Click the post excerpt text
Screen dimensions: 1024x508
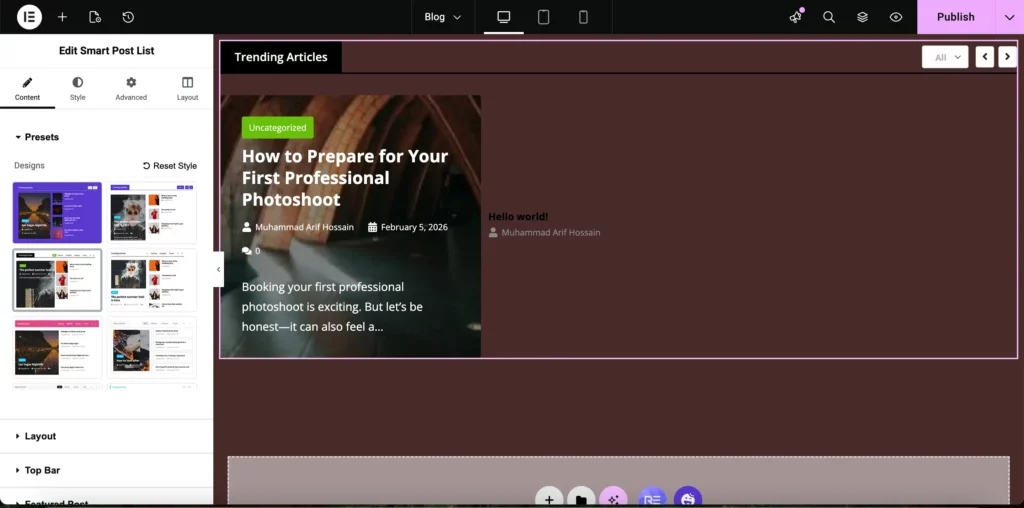tap(332, 306)
